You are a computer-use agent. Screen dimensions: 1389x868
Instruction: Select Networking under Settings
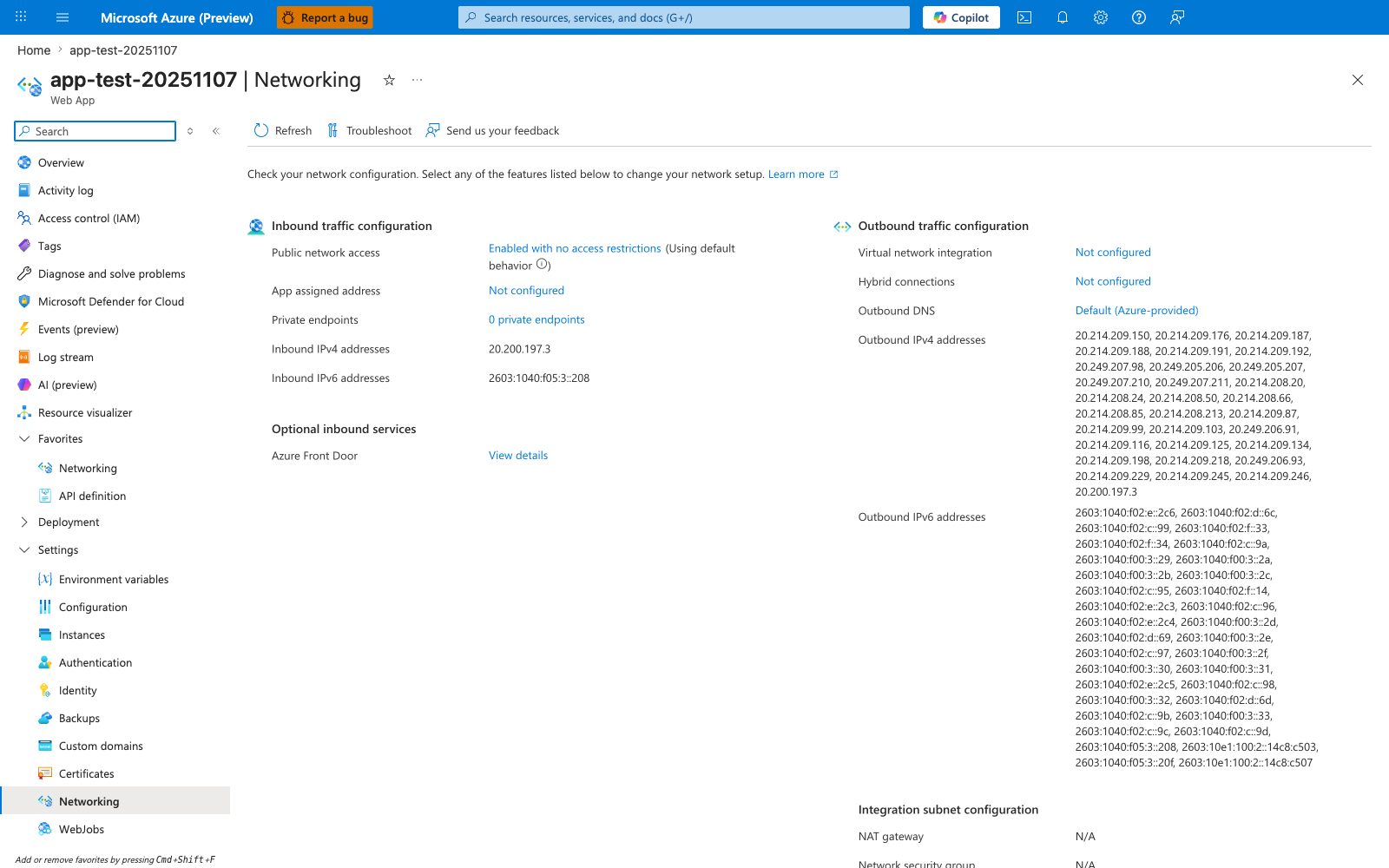coord(115,801)
